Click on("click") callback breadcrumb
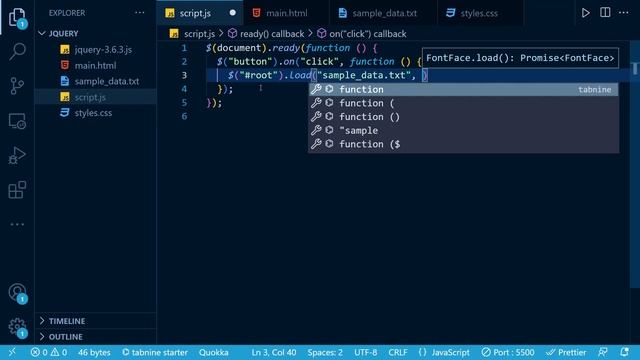This screenshot has height=360, width=640. coord(362,34)
